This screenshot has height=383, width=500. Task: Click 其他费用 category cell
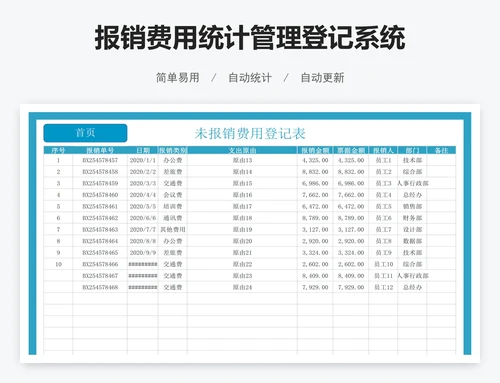(173, 230)
